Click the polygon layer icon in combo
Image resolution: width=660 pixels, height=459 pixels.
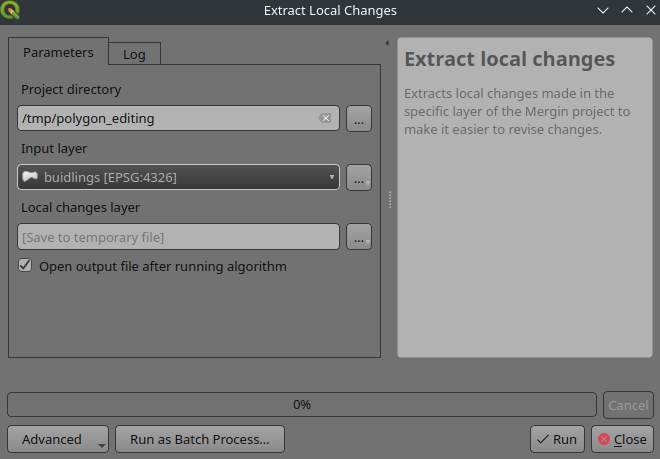(x=30, y=177)
